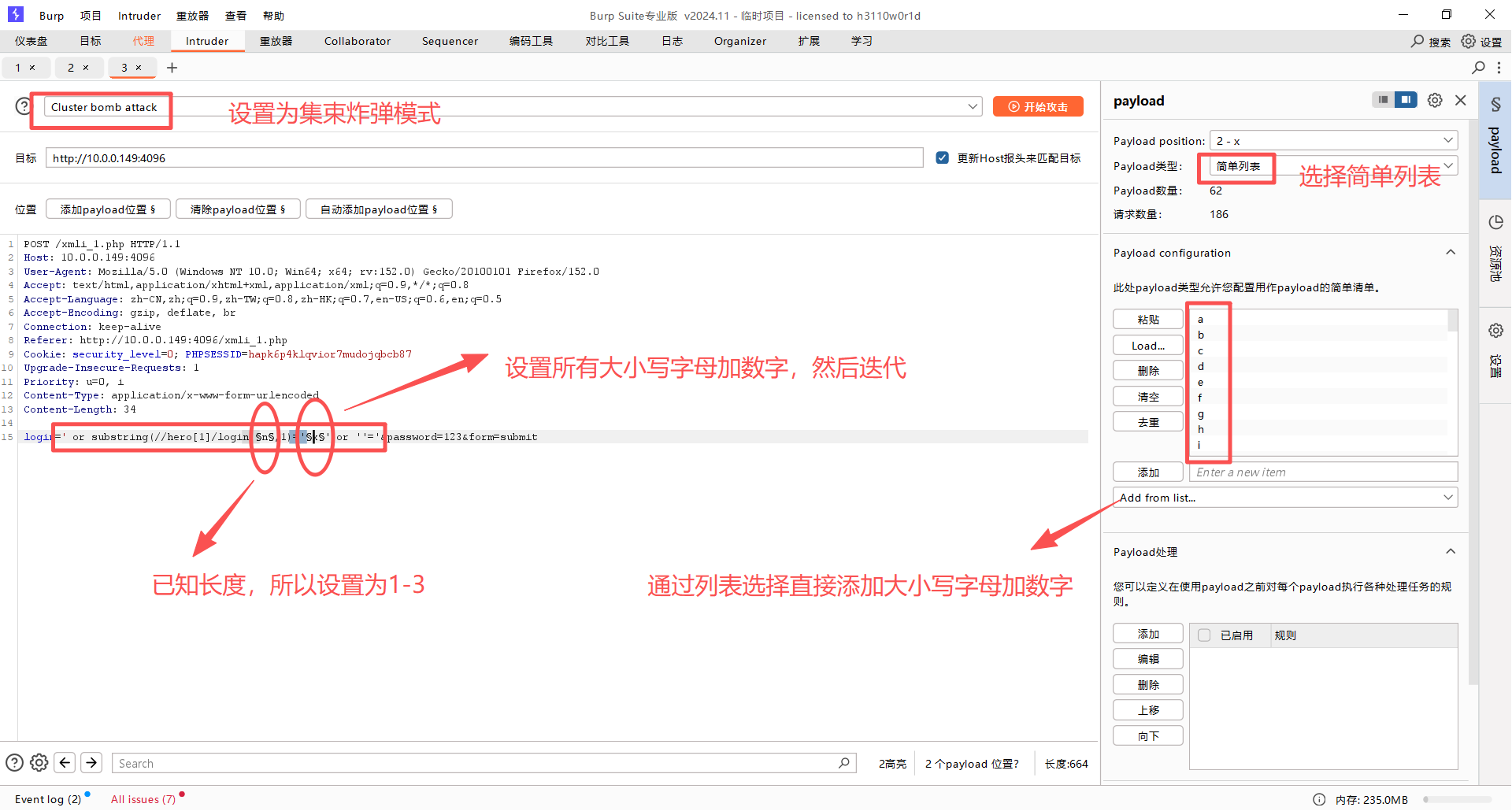This screenshot has width=1512, height=811.
Task: Switch to the Sequencer tab
Action: [450, 41]
